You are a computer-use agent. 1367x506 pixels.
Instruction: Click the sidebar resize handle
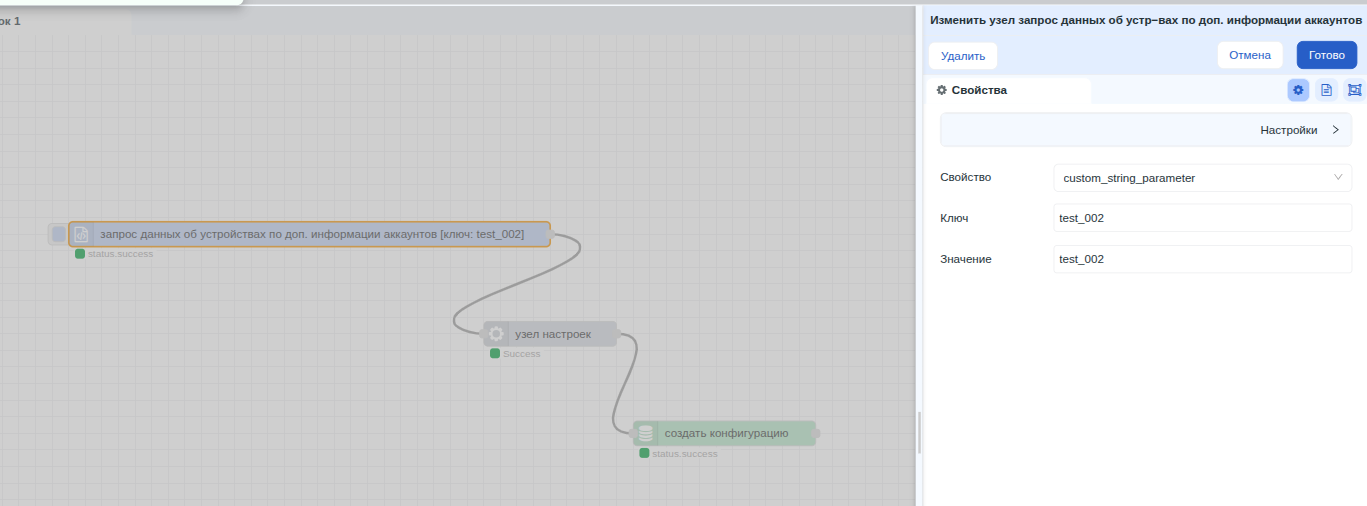coord(919,432)
